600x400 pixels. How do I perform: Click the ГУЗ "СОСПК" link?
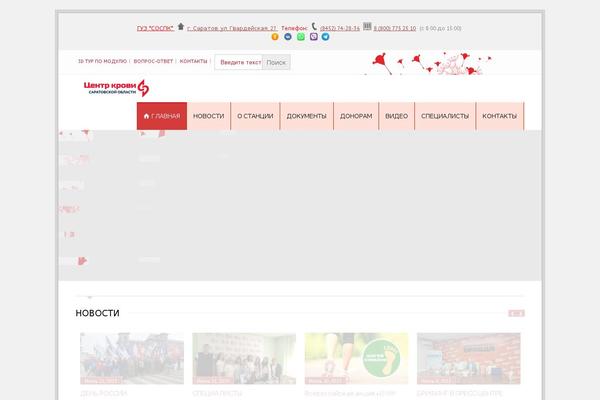pos(155,28)
